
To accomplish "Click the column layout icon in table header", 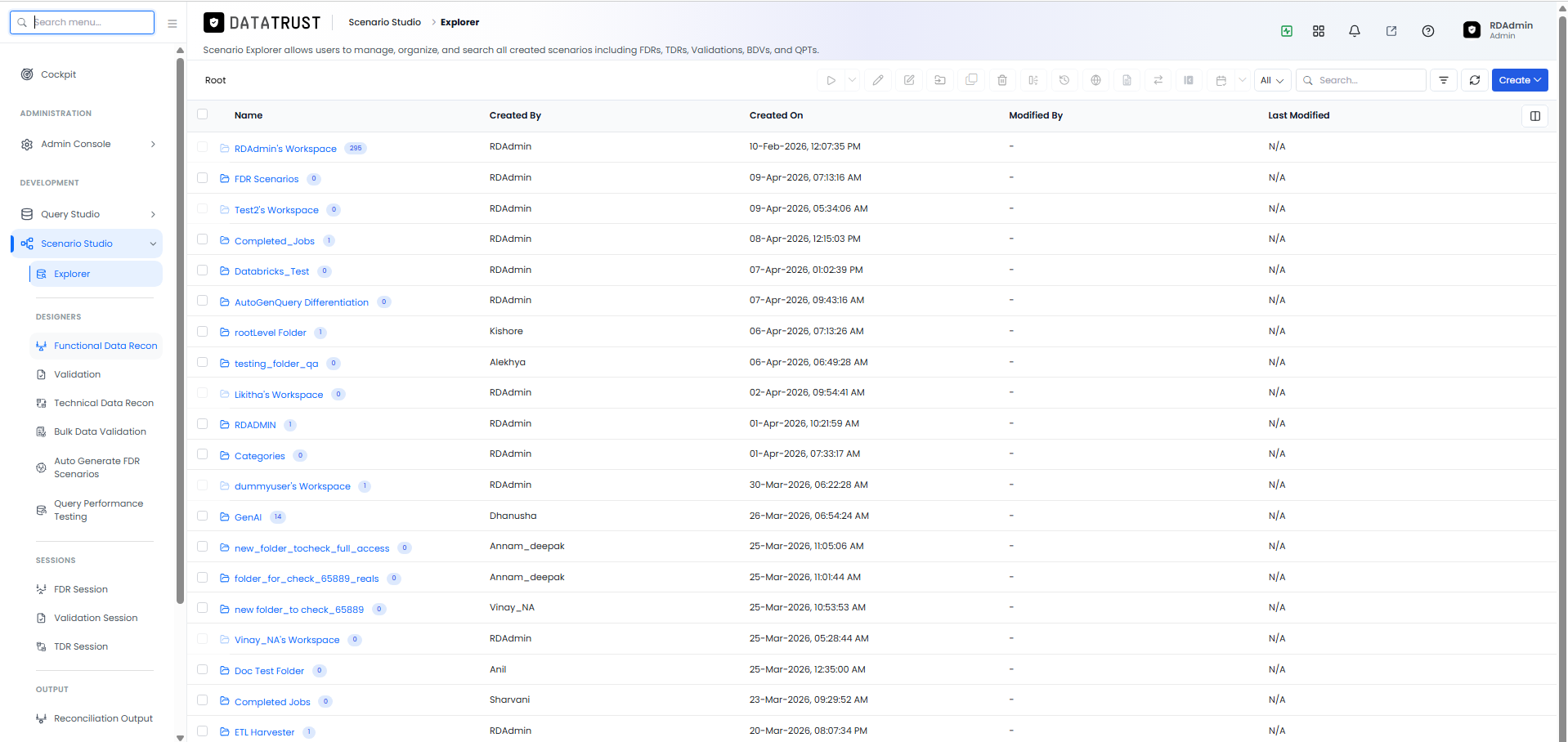I will point(1535,116).
